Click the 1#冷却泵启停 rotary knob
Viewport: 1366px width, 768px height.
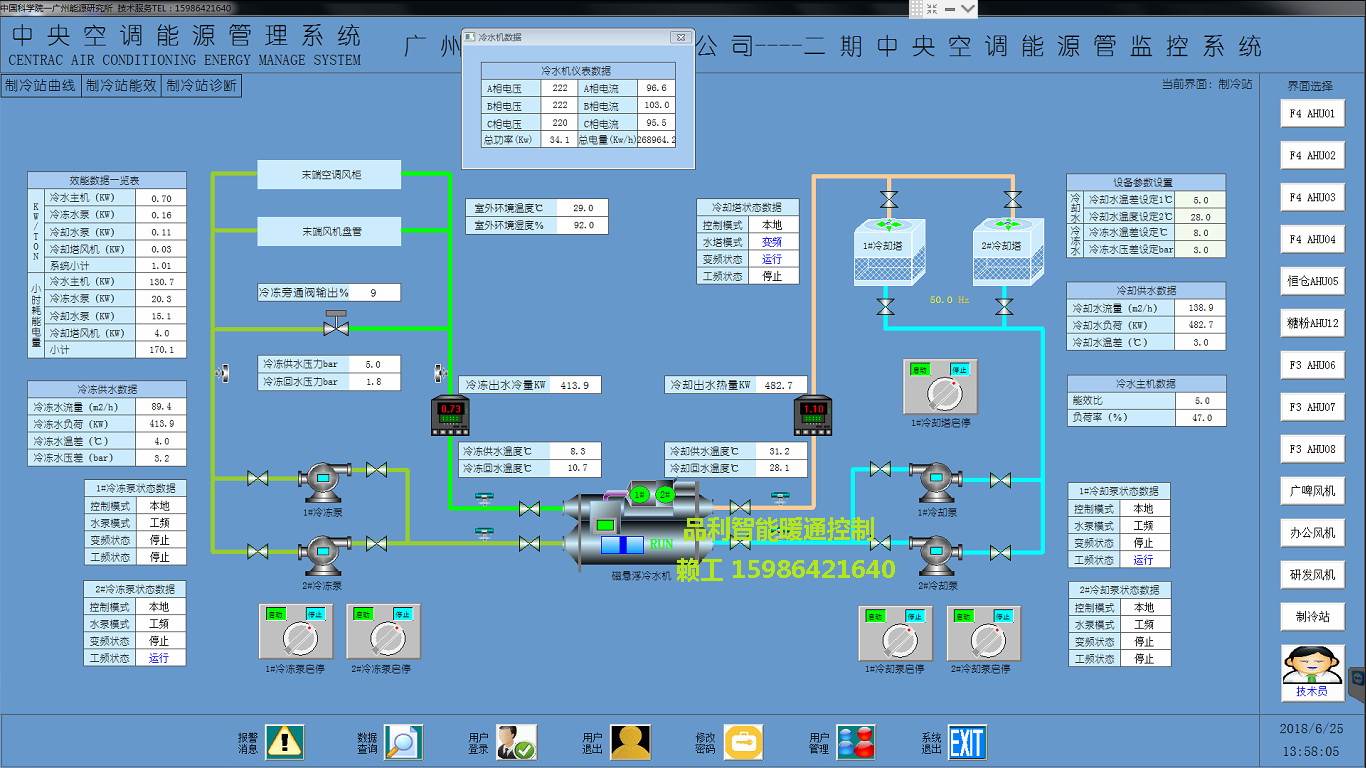pyautogui.click(x=896, y=639)
